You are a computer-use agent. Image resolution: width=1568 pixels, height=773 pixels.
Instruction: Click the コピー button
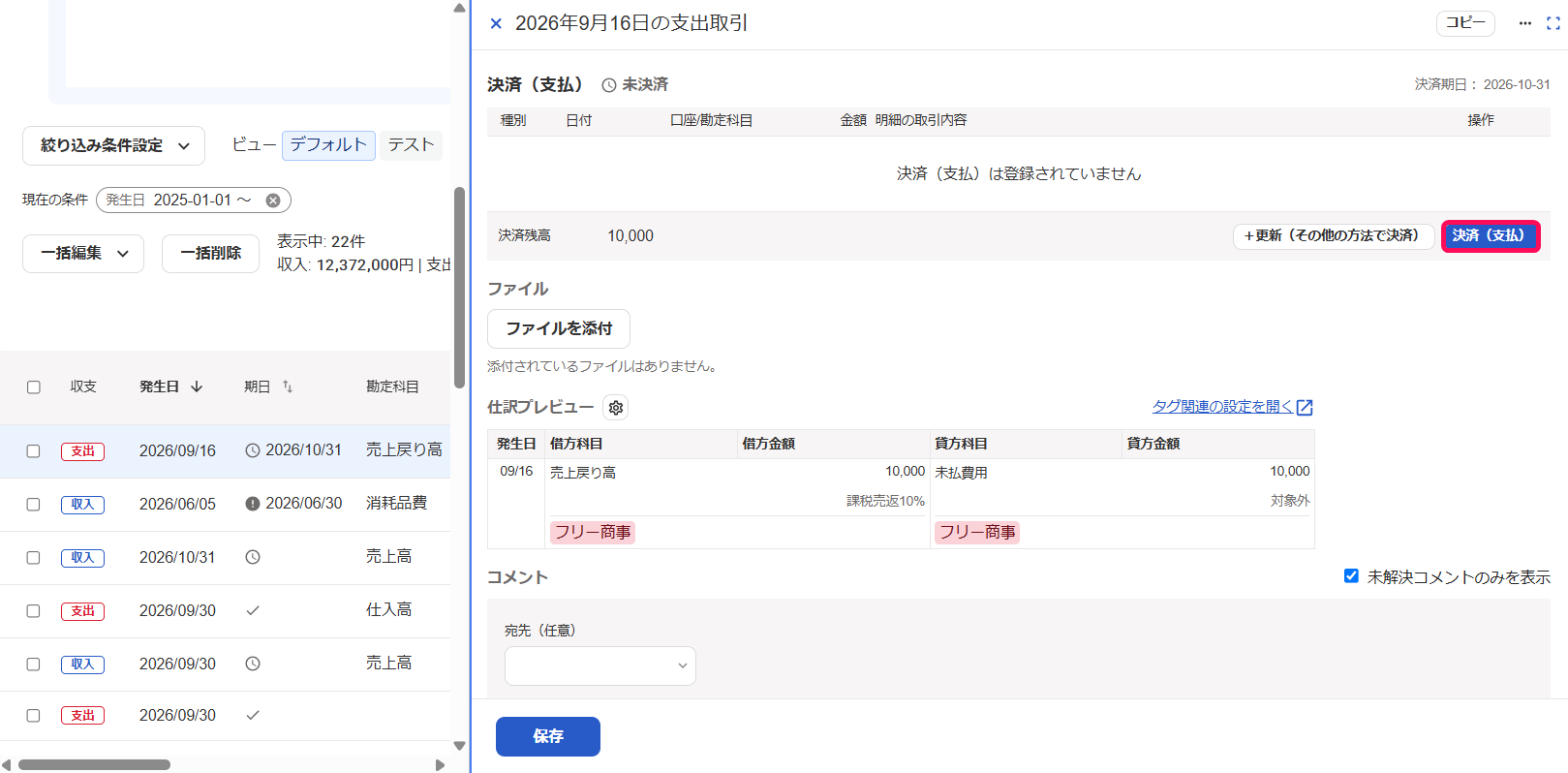click(x=1465, y=23)
